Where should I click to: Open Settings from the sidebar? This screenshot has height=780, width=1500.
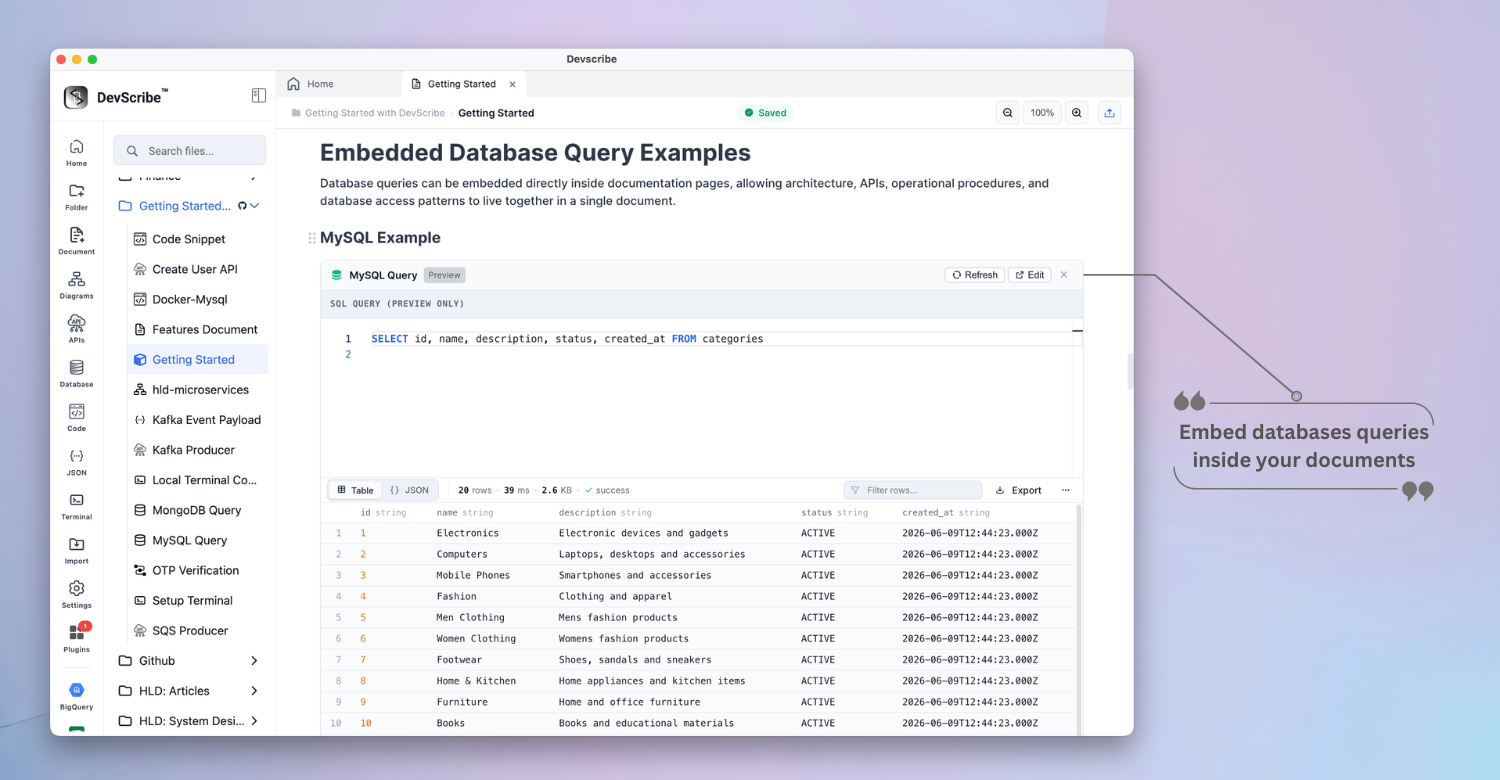(76, 593)
